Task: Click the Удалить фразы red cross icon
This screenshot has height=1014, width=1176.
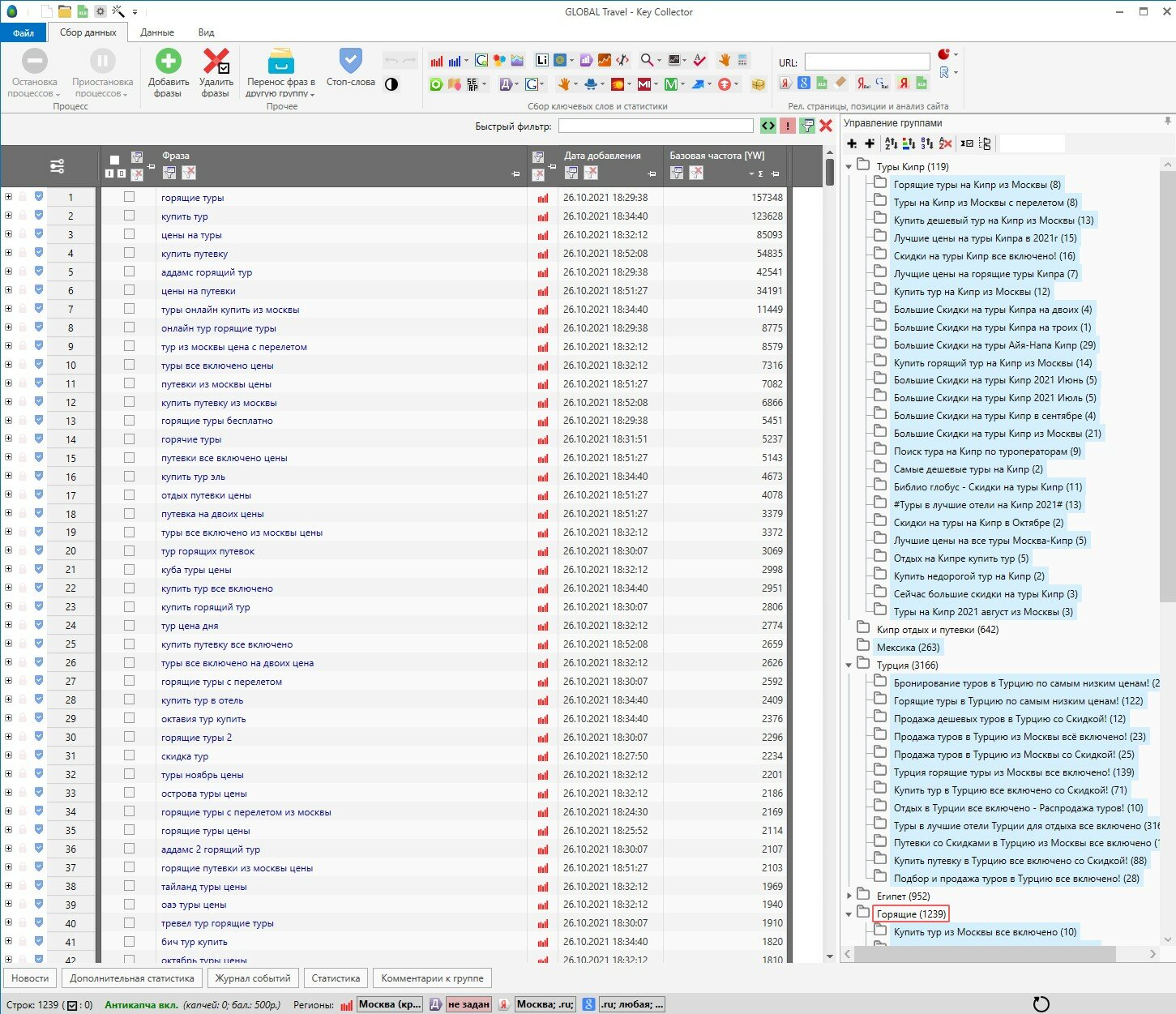Action: [216, 62]
